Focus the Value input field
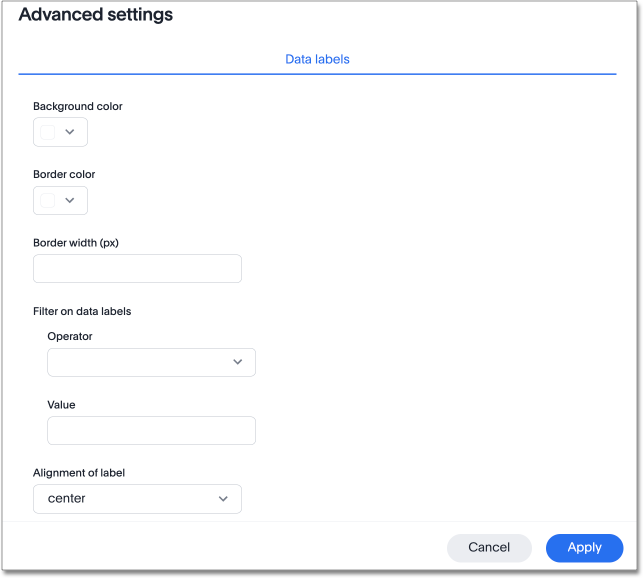643x578 pixels. pyautogui.click(x=151, y=430)
